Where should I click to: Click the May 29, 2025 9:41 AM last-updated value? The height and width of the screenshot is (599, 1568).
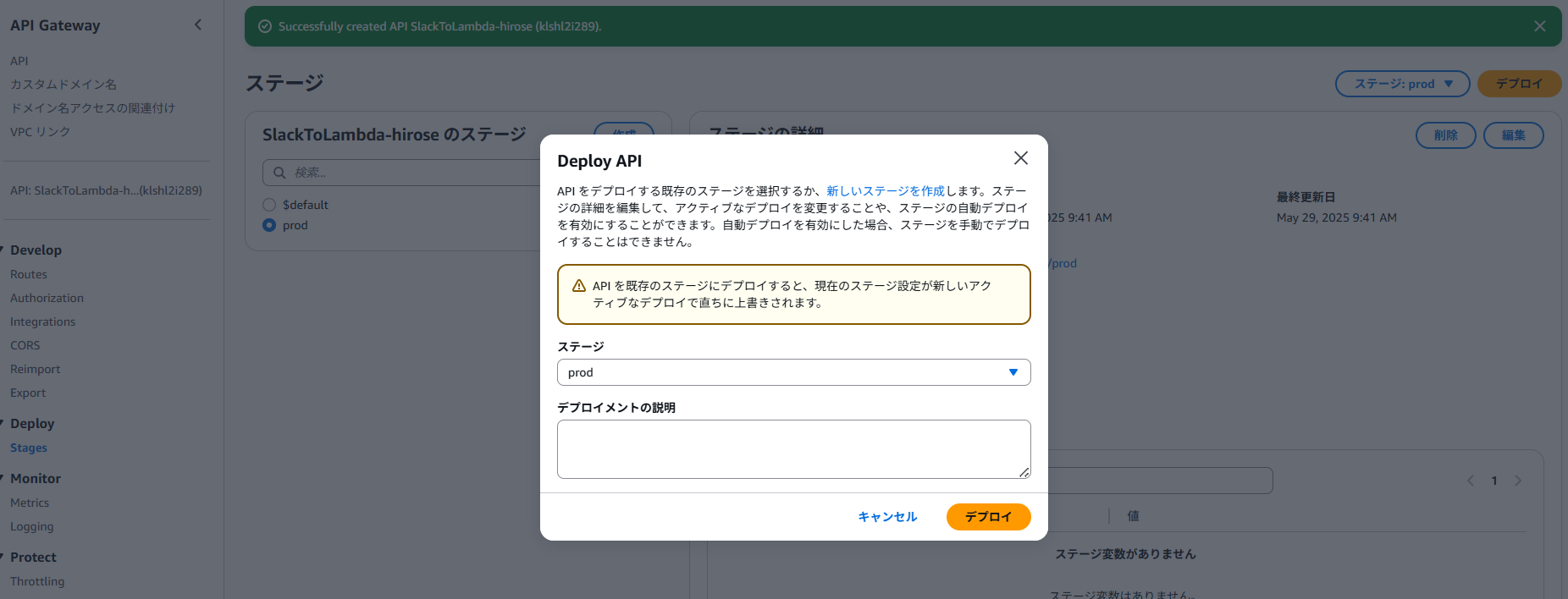point(1337,217)
